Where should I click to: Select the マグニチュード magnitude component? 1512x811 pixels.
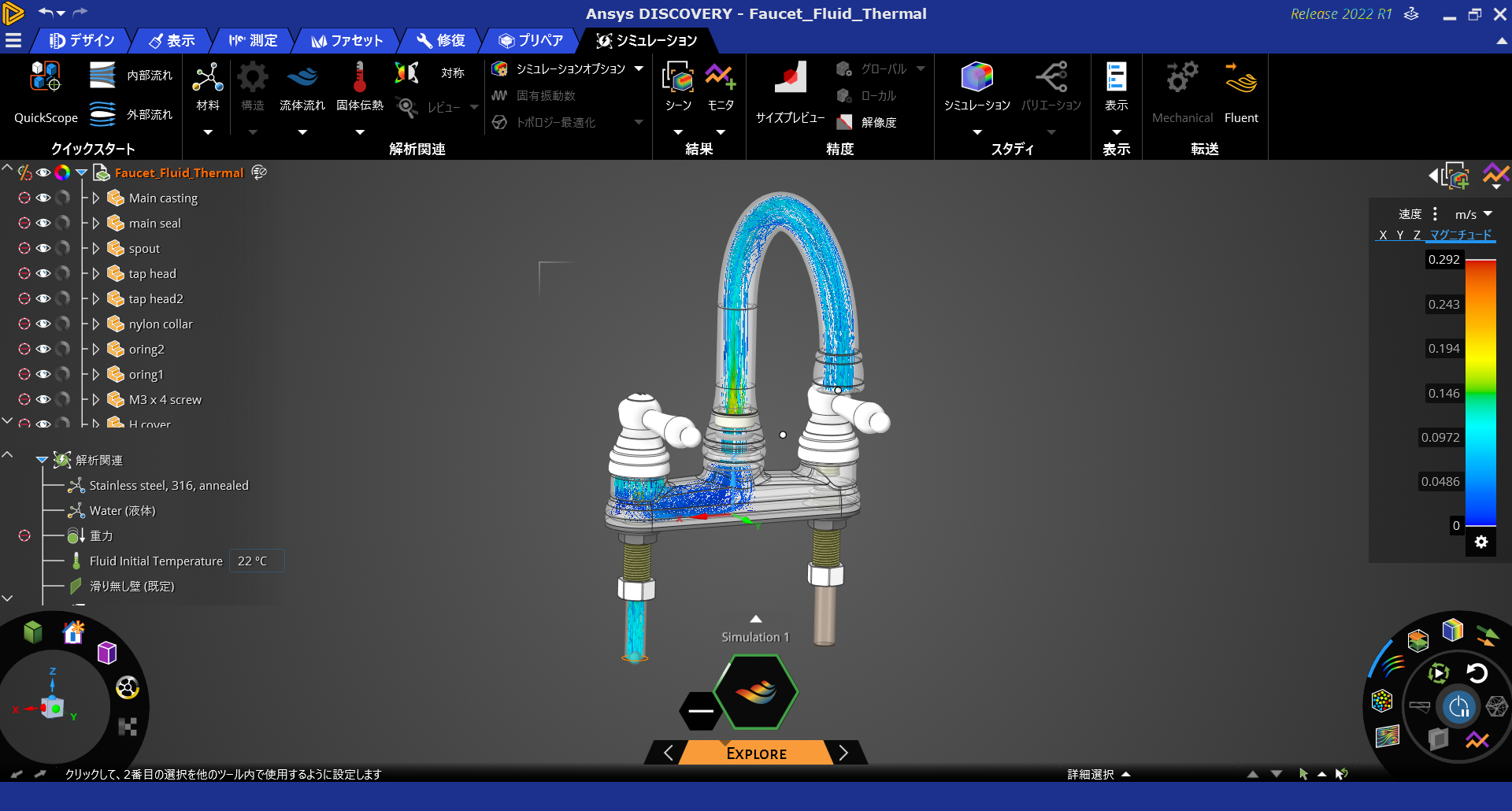[1461, 235]
